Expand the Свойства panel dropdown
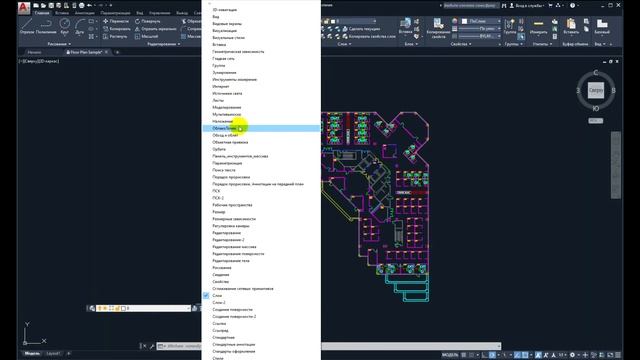640x360 pixels. click(x=461, y=44)
